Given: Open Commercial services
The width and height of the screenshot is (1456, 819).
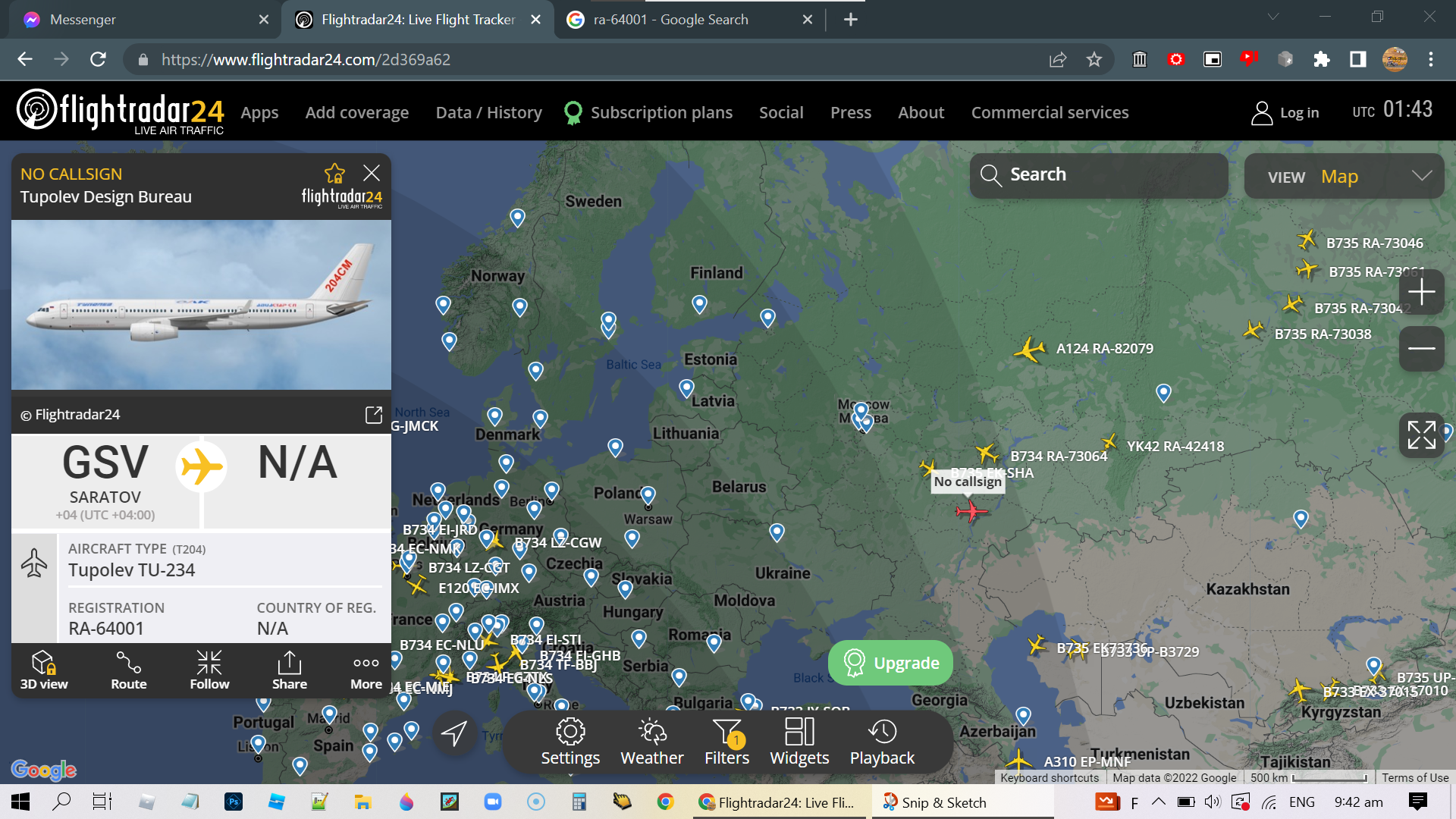Looking at the screenshot, I should click(1050, 112).
